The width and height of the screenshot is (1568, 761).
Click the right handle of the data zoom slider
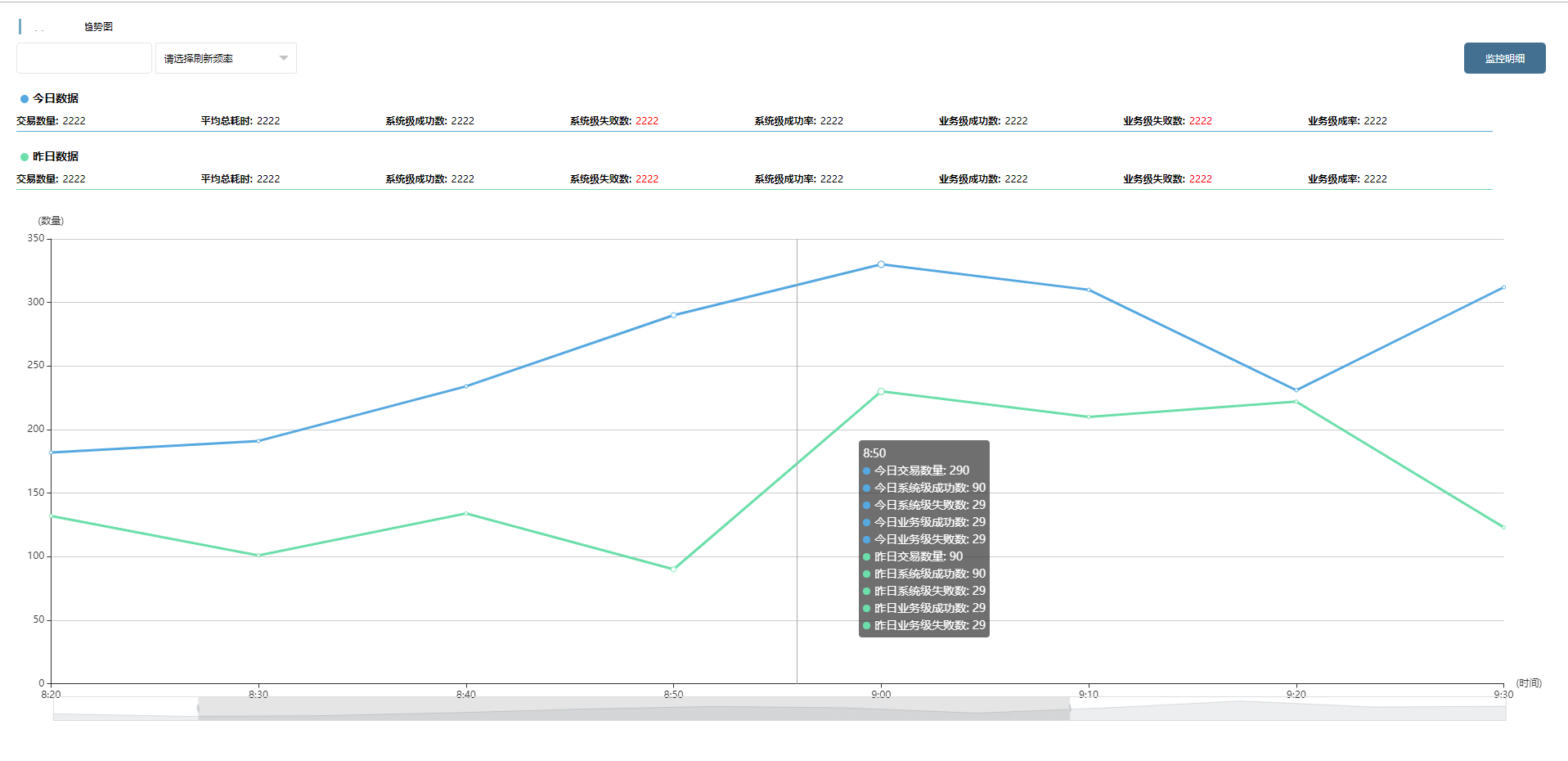pos(1070,709)
